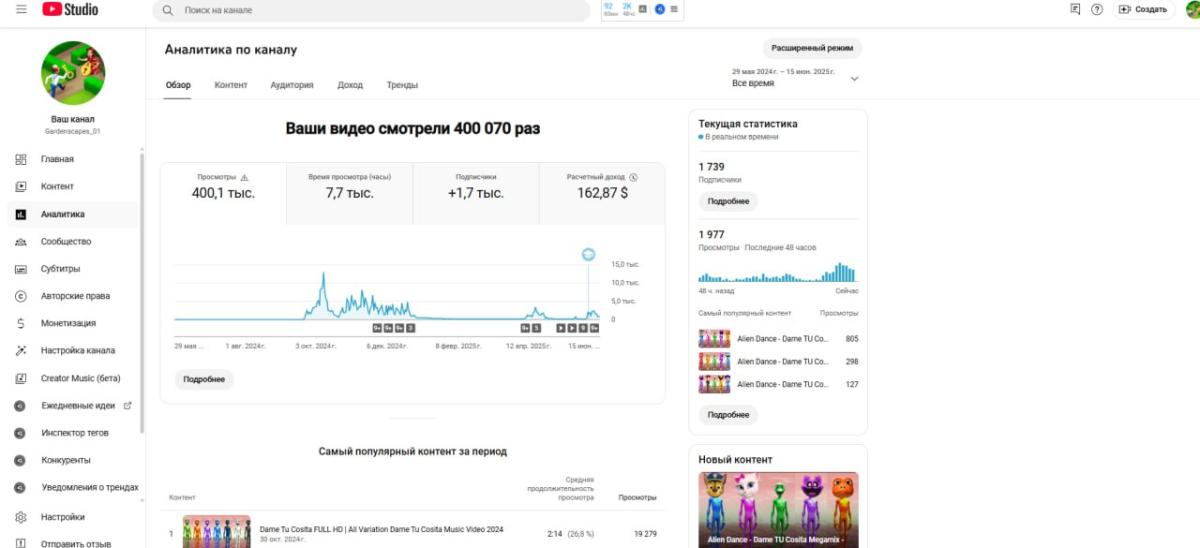1200x548 pixels.
Task: Click the Конкуренты sidebar icon
Action: 21,460
